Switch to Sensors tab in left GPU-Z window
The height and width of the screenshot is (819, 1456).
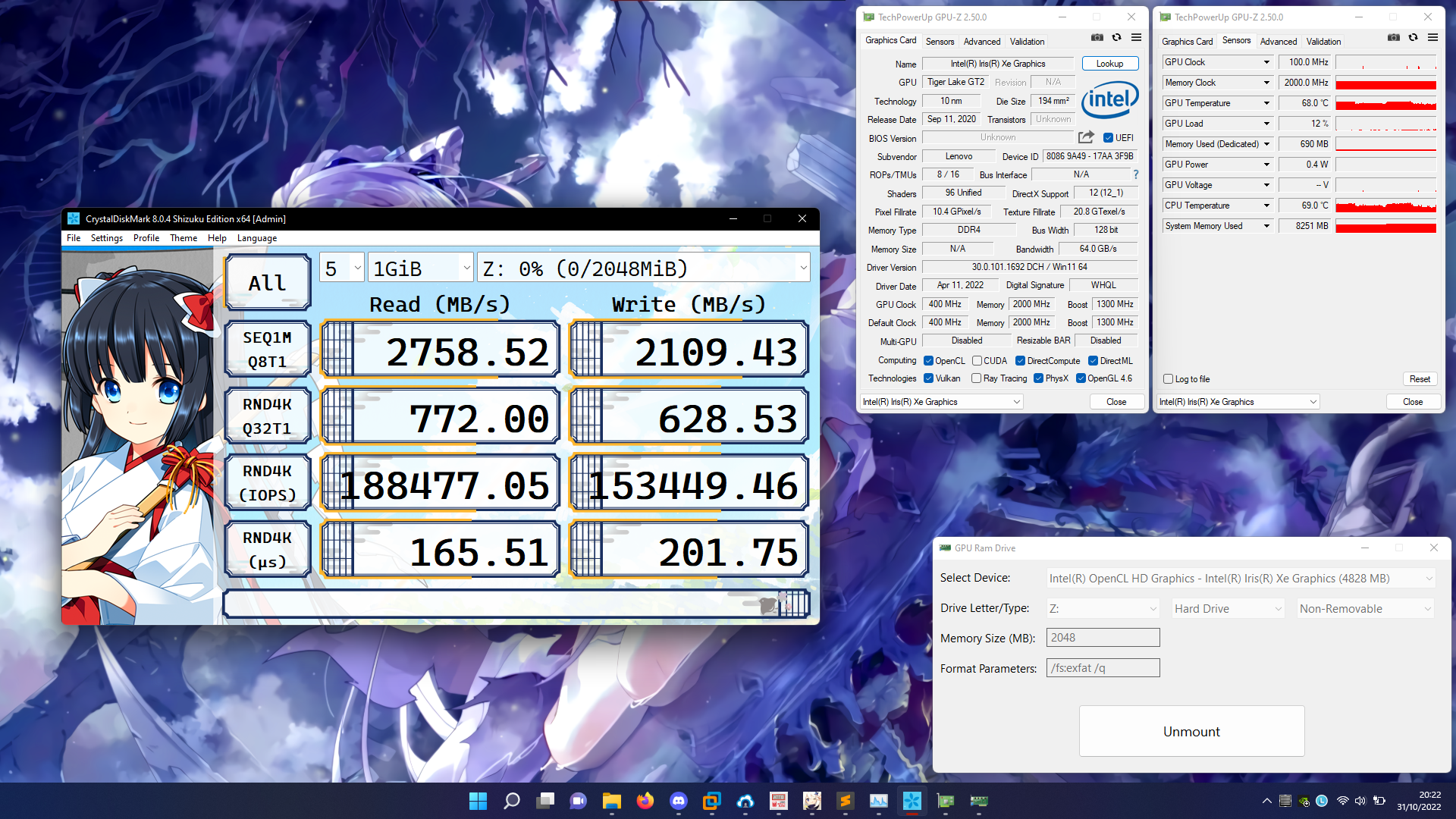click(x=940, y=42)
